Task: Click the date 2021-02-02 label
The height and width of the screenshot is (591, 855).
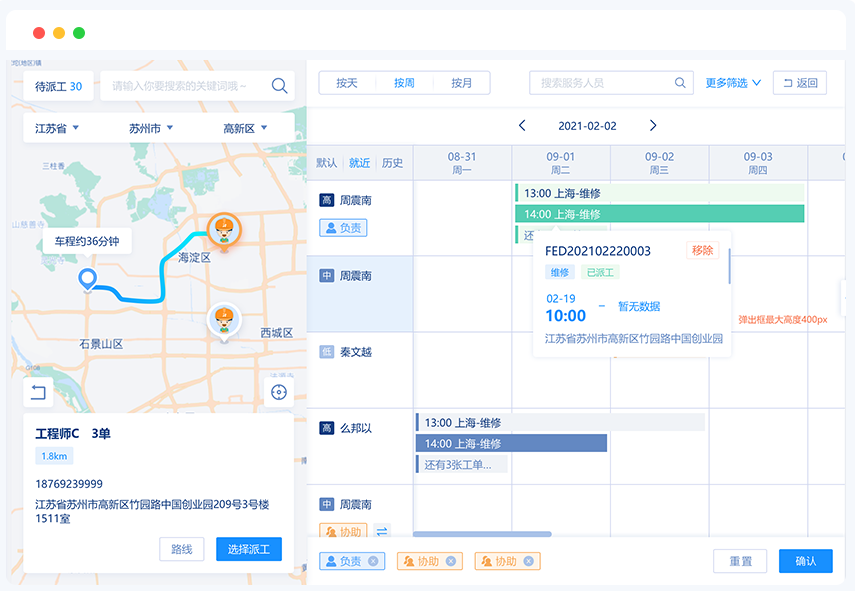Action: click(x=587, y=126)
